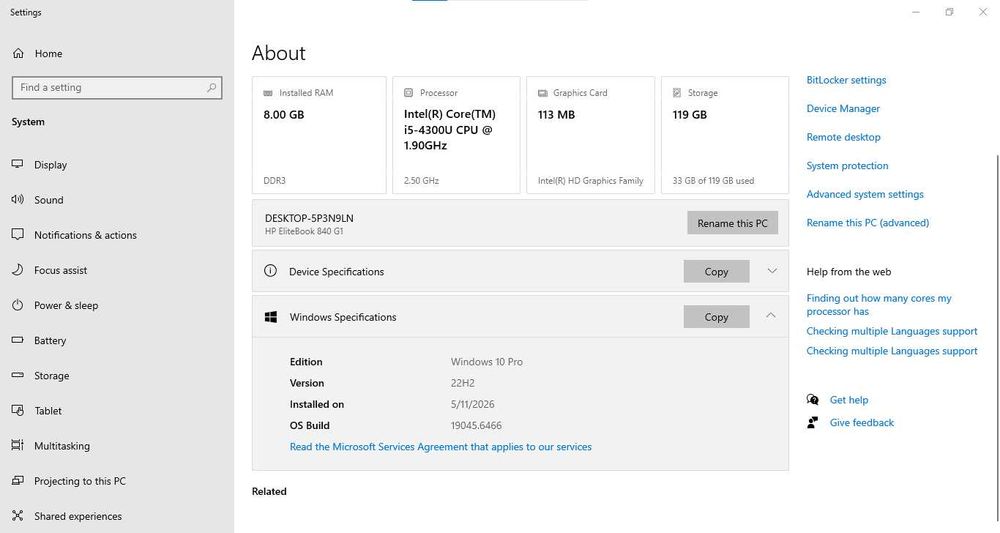Click Give feedback link text
Image resolution: width=1000 pixels, height=533 pixels.
click(862, 422)
